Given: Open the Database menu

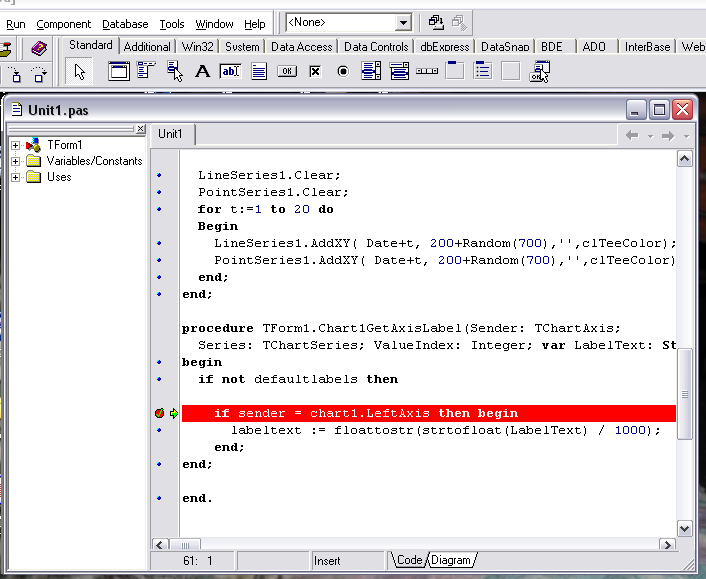Looking at the screenshot, I should click(x=125, y=24).
